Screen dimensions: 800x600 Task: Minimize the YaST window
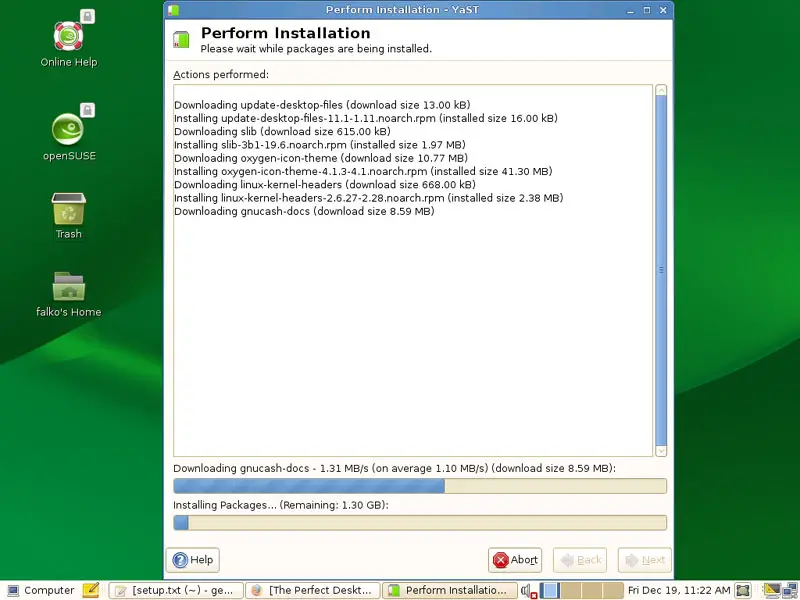coord(631,10)
